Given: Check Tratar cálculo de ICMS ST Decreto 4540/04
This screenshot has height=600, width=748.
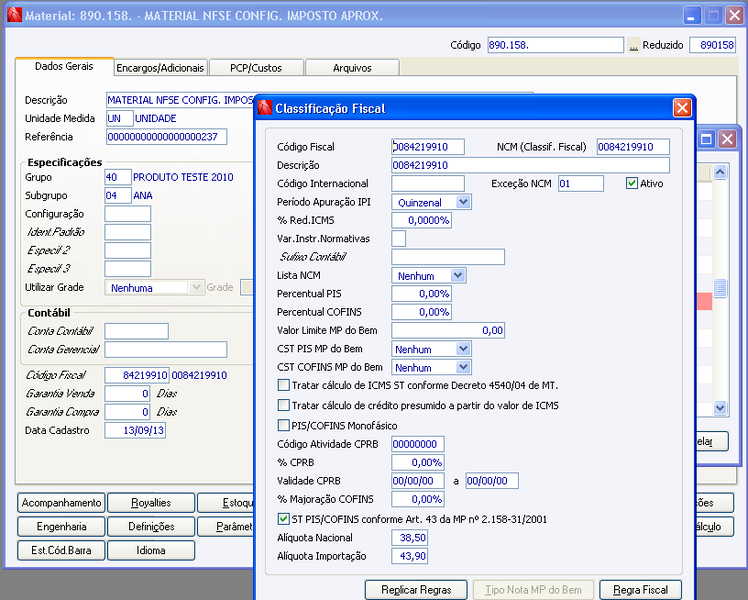Looking at the screenshot, I should (283, 385).
